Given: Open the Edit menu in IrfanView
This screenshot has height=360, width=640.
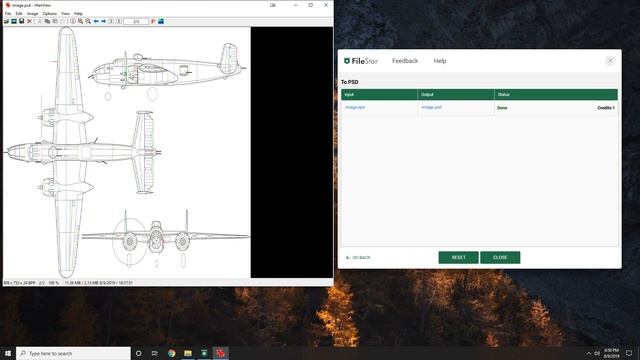Looking at the screenshot, I should [x=19, y=13].
